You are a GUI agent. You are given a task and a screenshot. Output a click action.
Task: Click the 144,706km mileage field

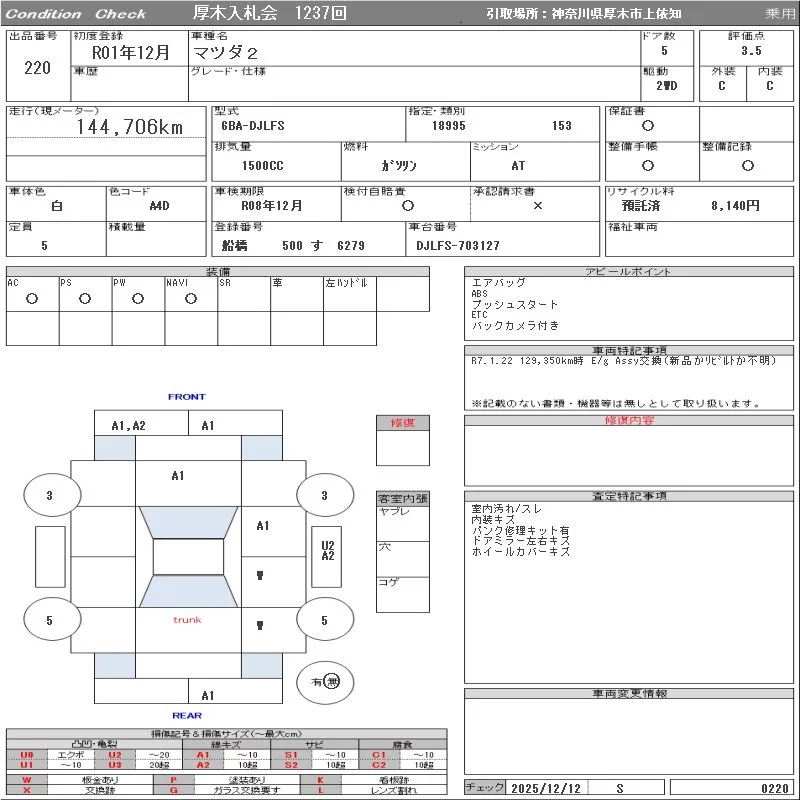(130, 127)
